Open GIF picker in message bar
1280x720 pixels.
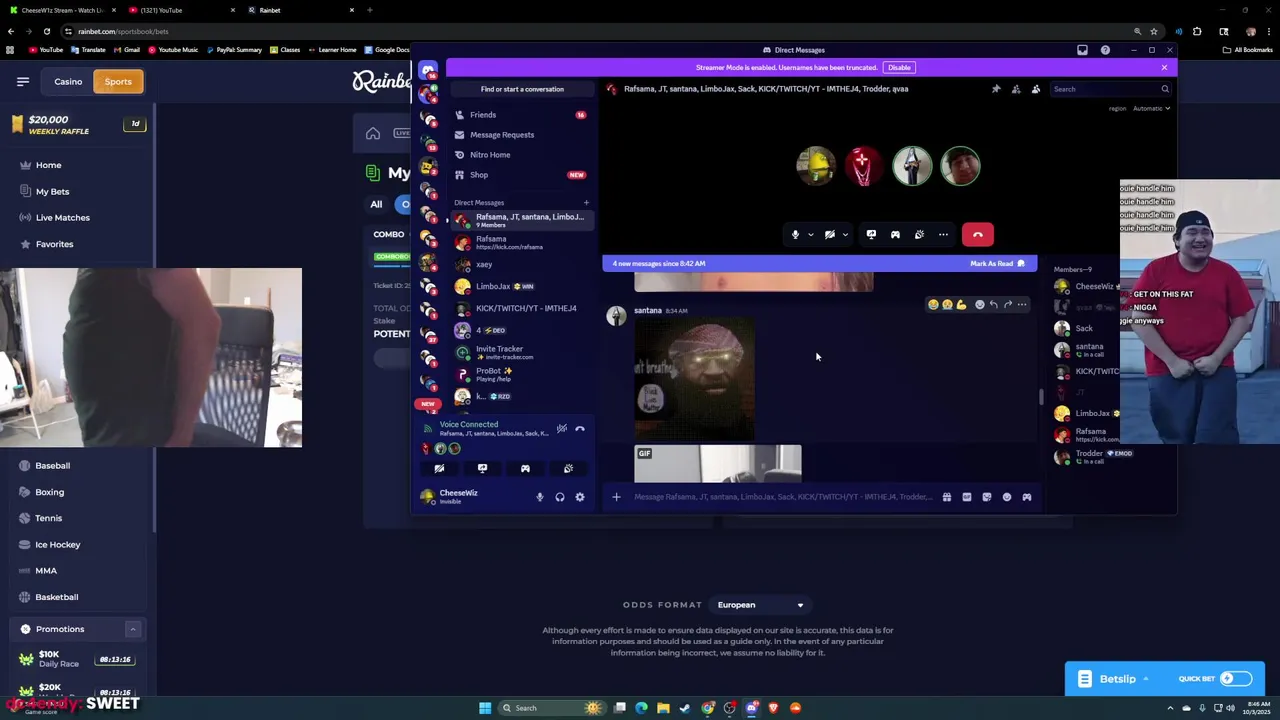(x=967, y=497)
